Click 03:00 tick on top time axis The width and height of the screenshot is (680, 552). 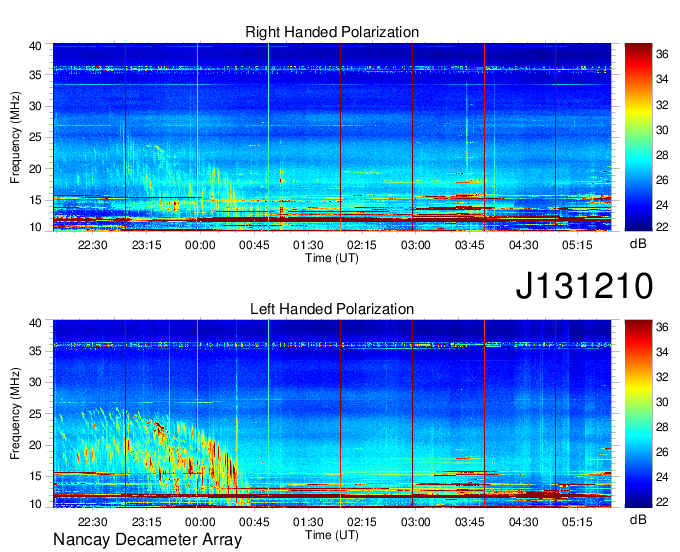tap(415, 245)
